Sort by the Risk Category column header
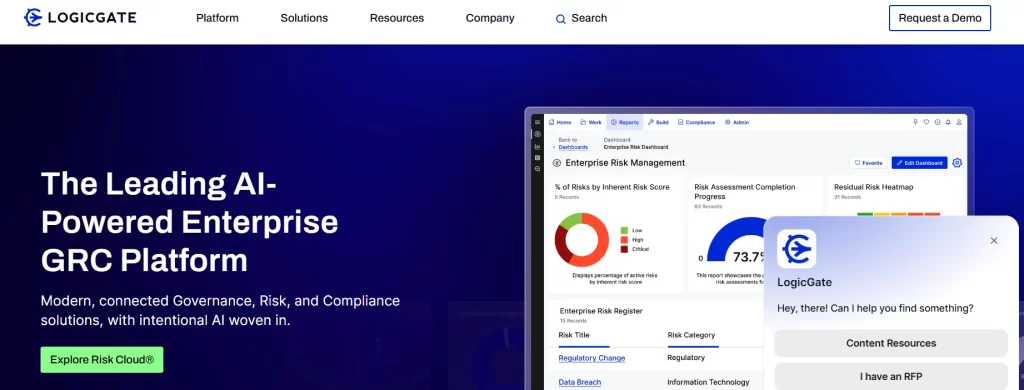The image size is (1024, 390). 691,335
